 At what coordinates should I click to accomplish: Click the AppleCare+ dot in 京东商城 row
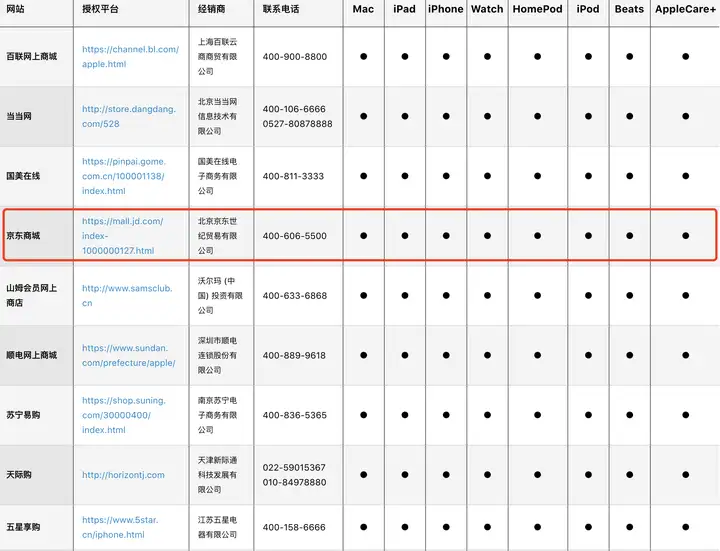[x=685, y=236]
